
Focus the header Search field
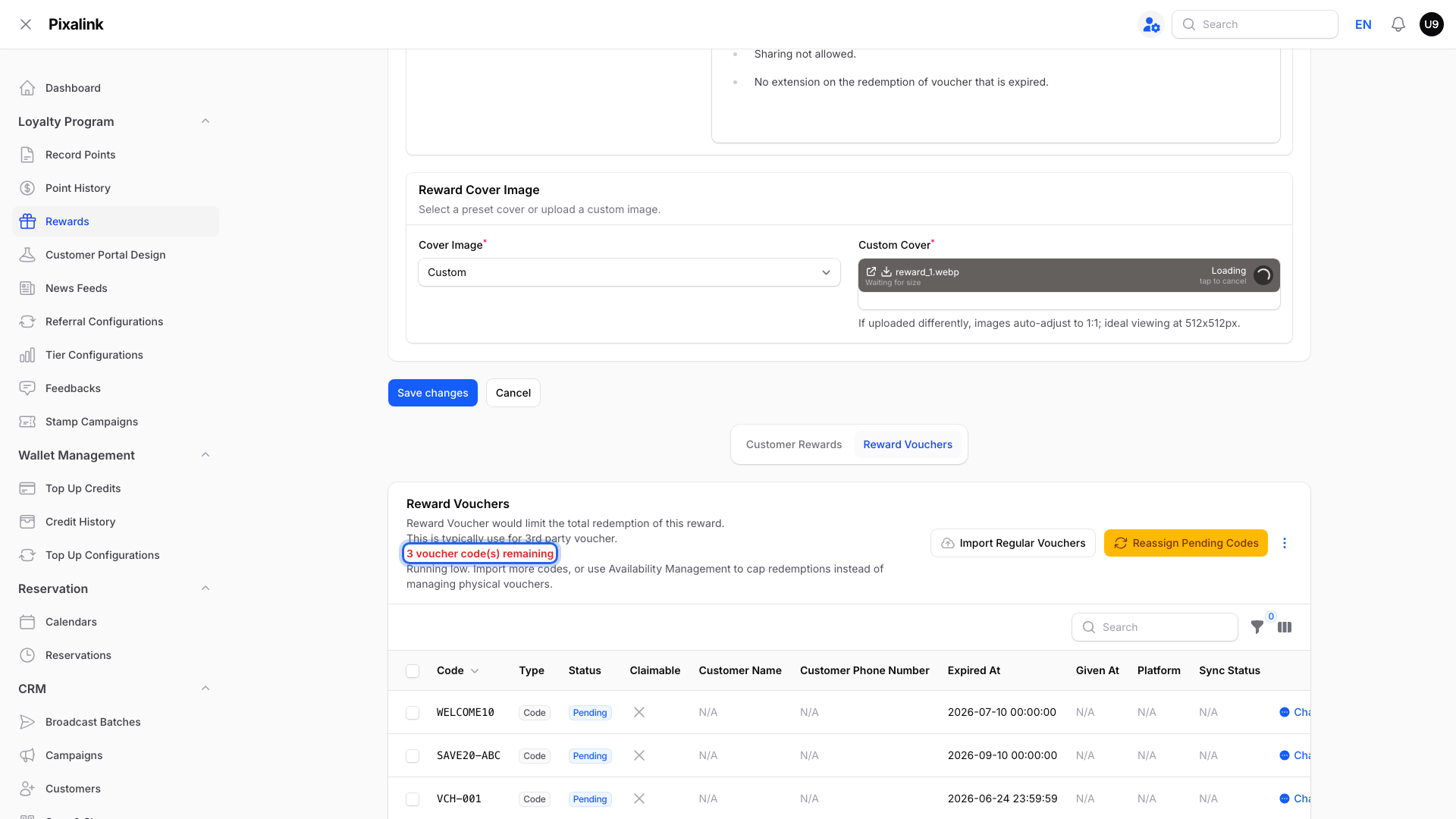pos(1254,24)
